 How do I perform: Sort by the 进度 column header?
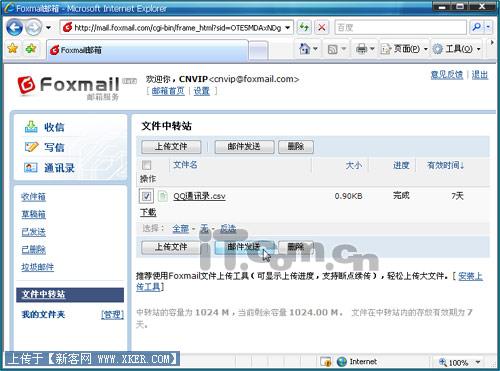point(401,165)
